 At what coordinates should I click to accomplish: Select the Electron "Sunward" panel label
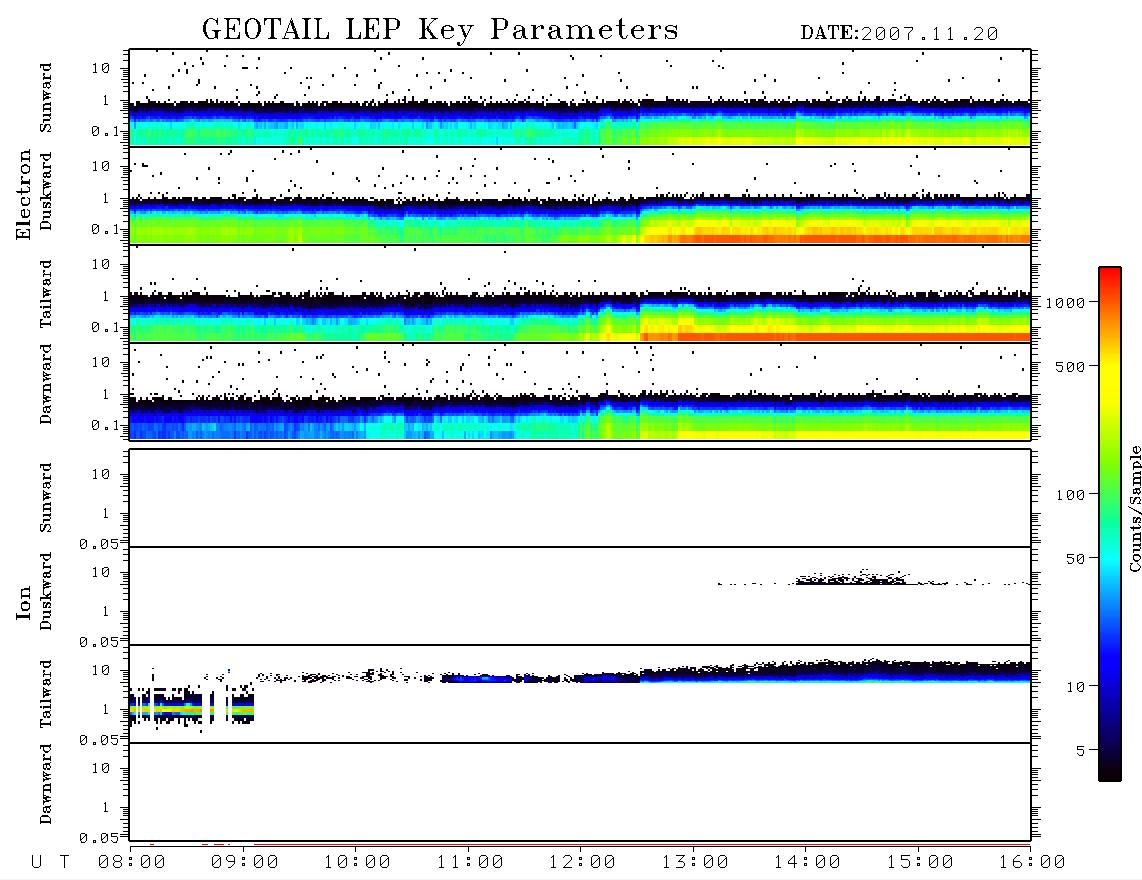click(x=46, y=98)
